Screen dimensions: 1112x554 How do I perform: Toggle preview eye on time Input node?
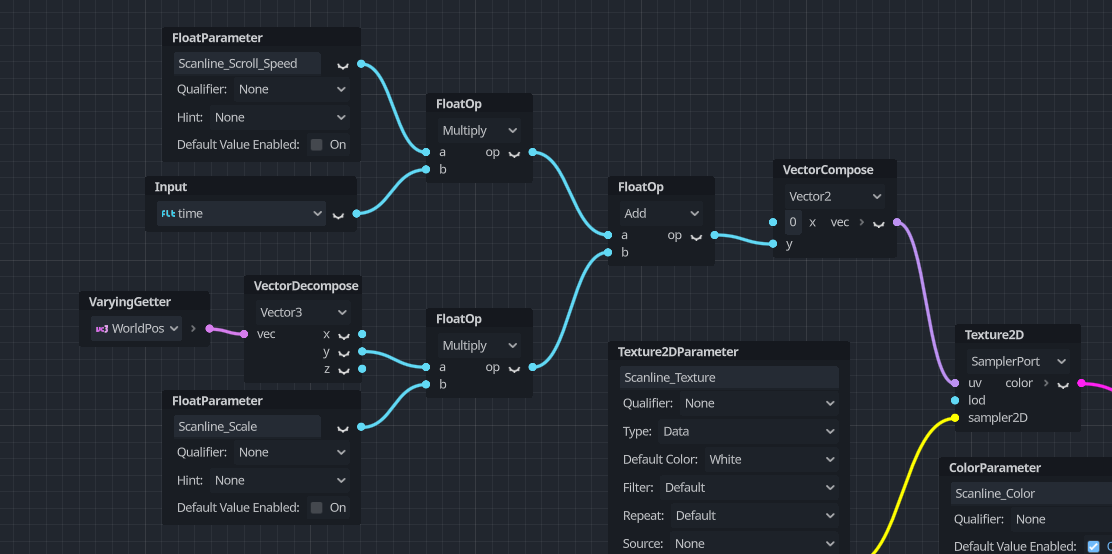pyautogui.click(x=338, y=214)
